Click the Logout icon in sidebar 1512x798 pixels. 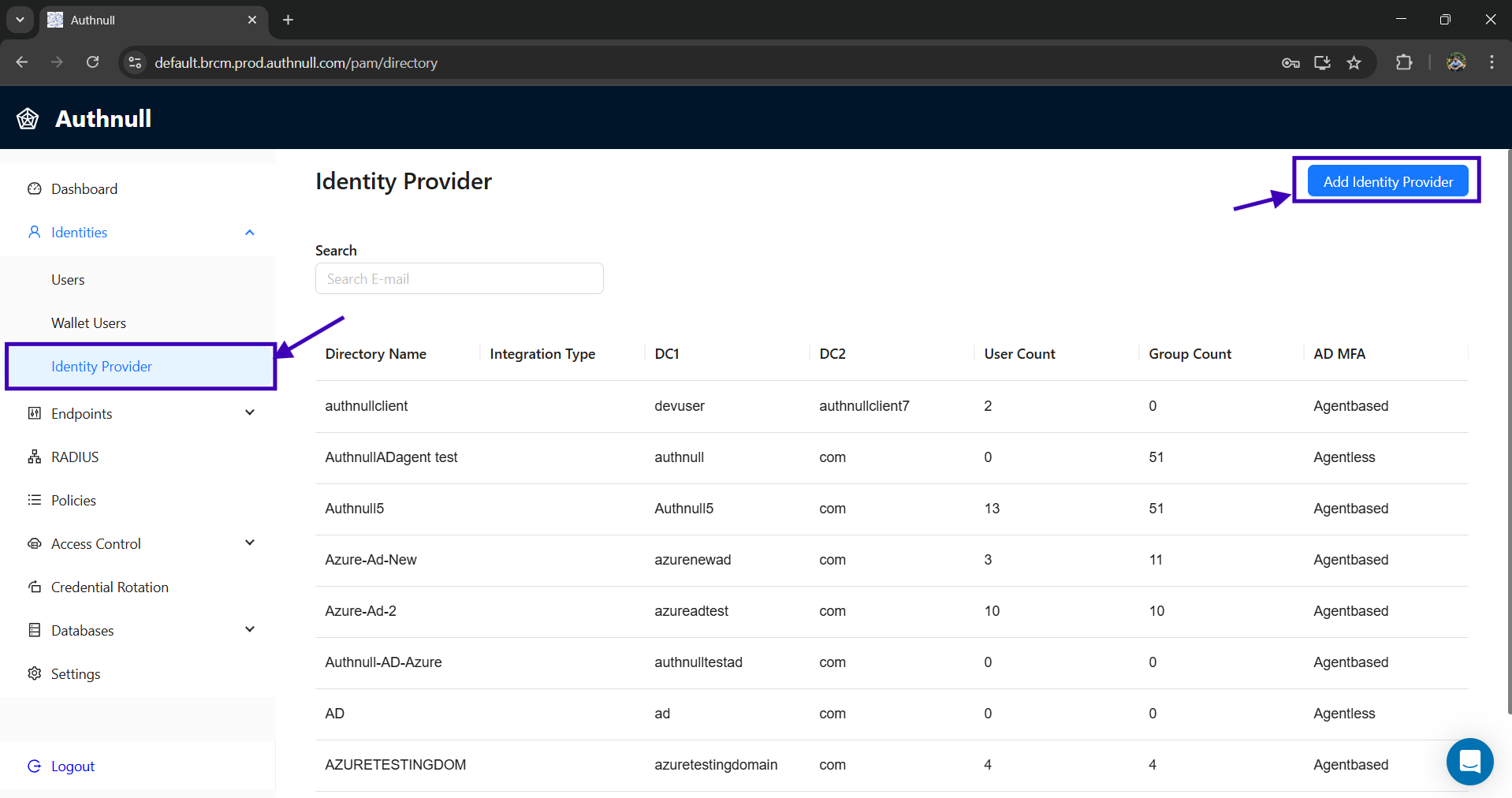tap(34, 766)
